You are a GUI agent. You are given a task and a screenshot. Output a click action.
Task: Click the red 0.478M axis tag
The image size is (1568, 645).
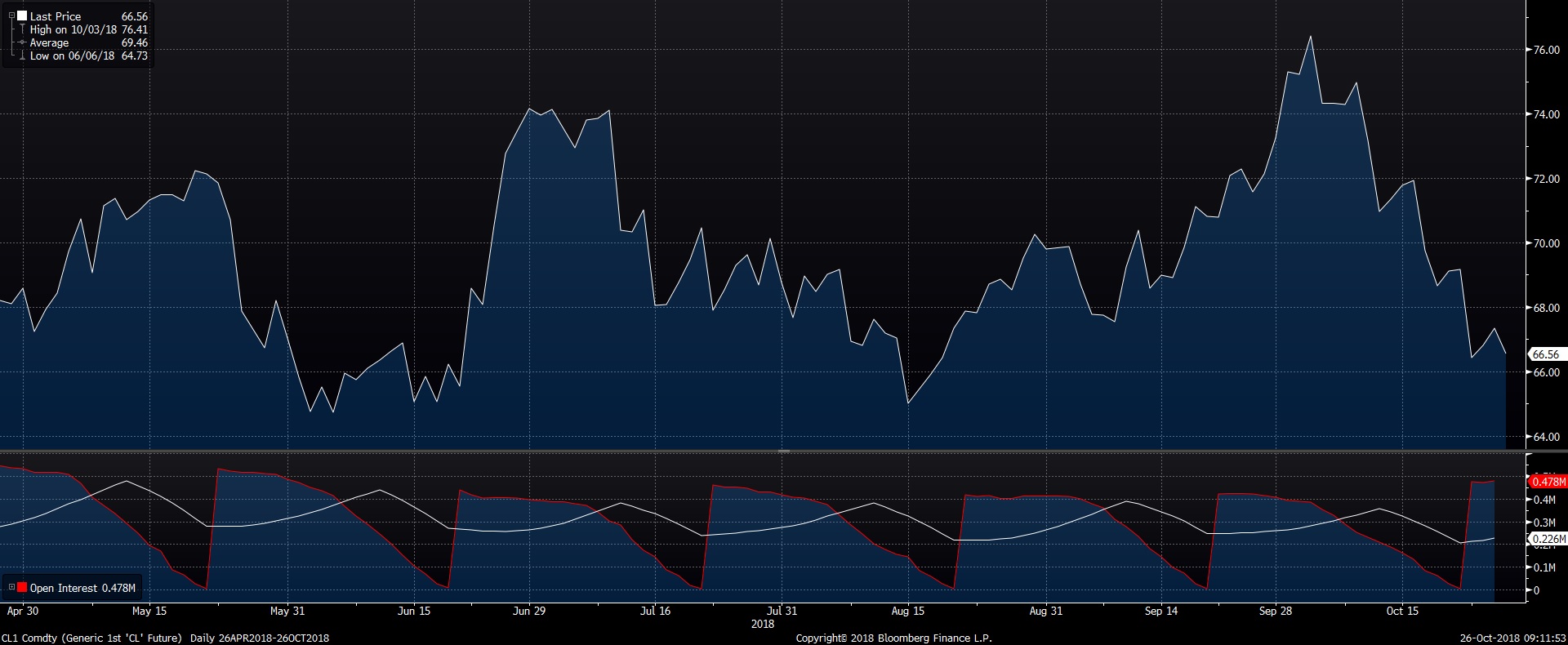(x=1548, y=482)
